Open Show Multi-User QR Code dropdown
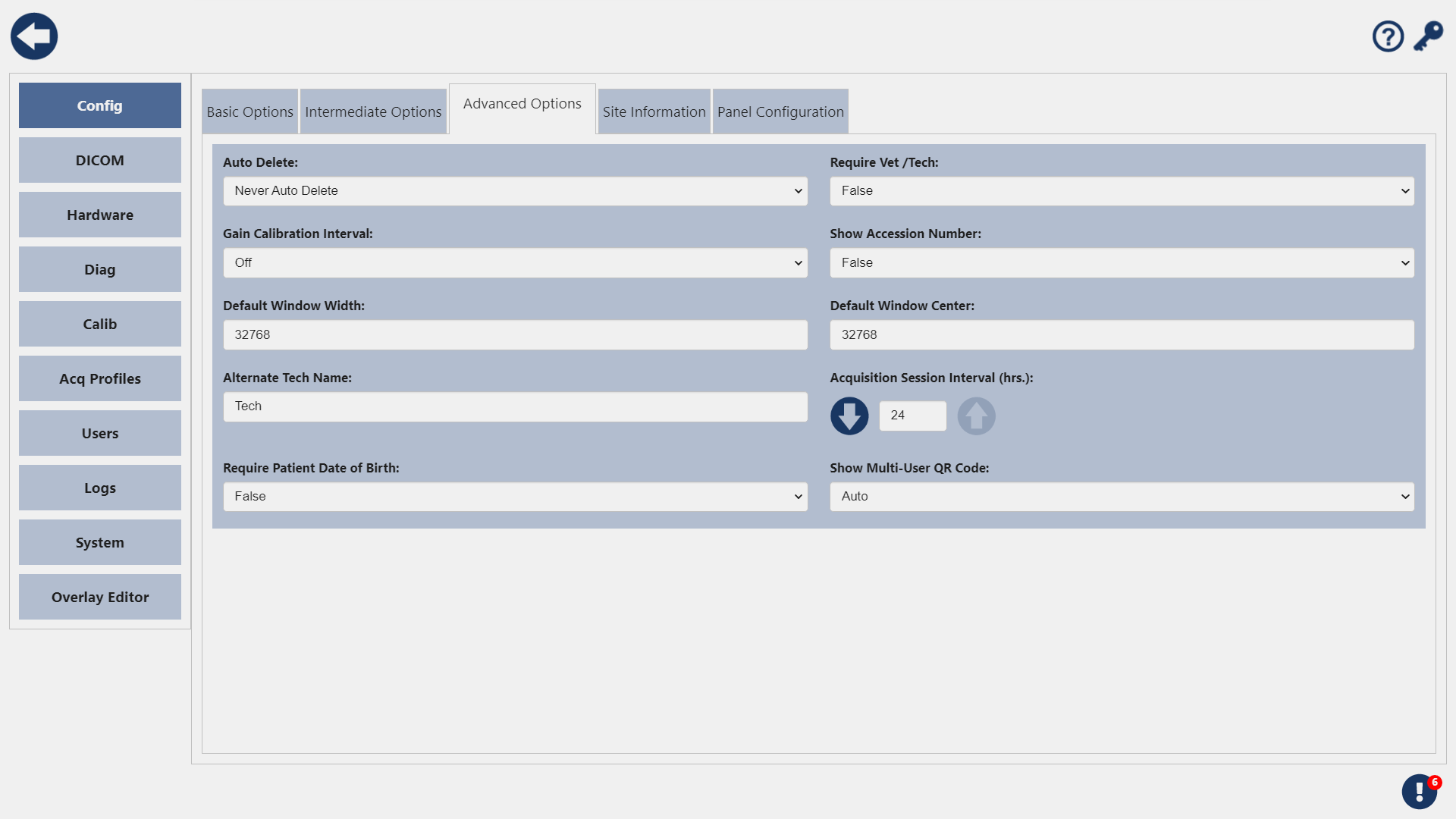The image size is (1456, 819). tap(1122, 497)
